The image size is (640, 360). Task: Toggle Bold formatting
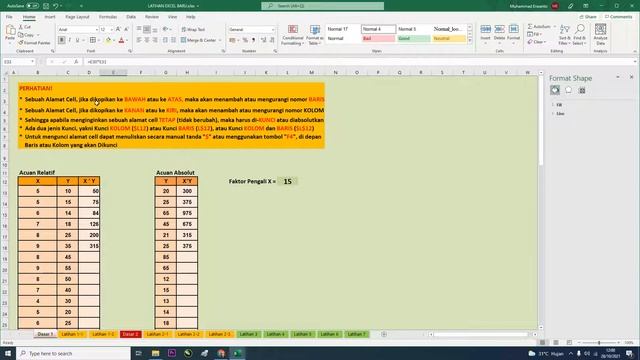(x=62, y=40)
